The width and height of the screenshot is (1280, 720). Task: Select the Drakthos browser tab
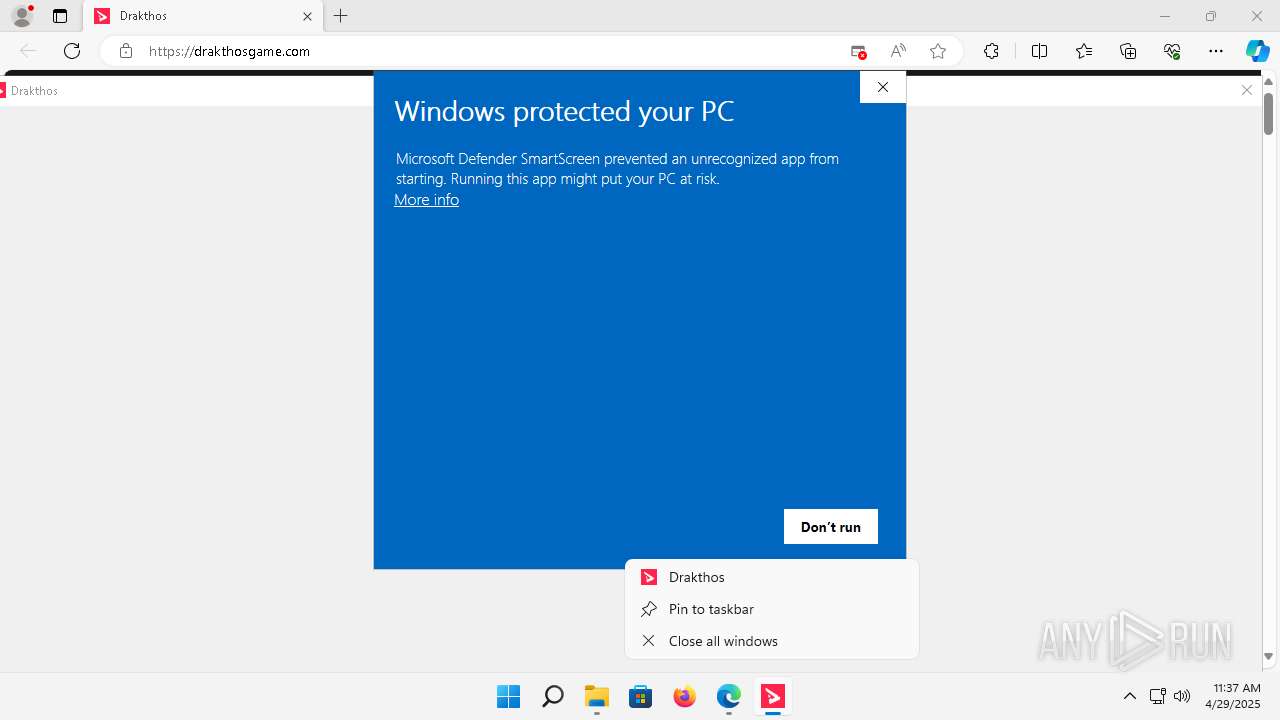tap(203, 16)
